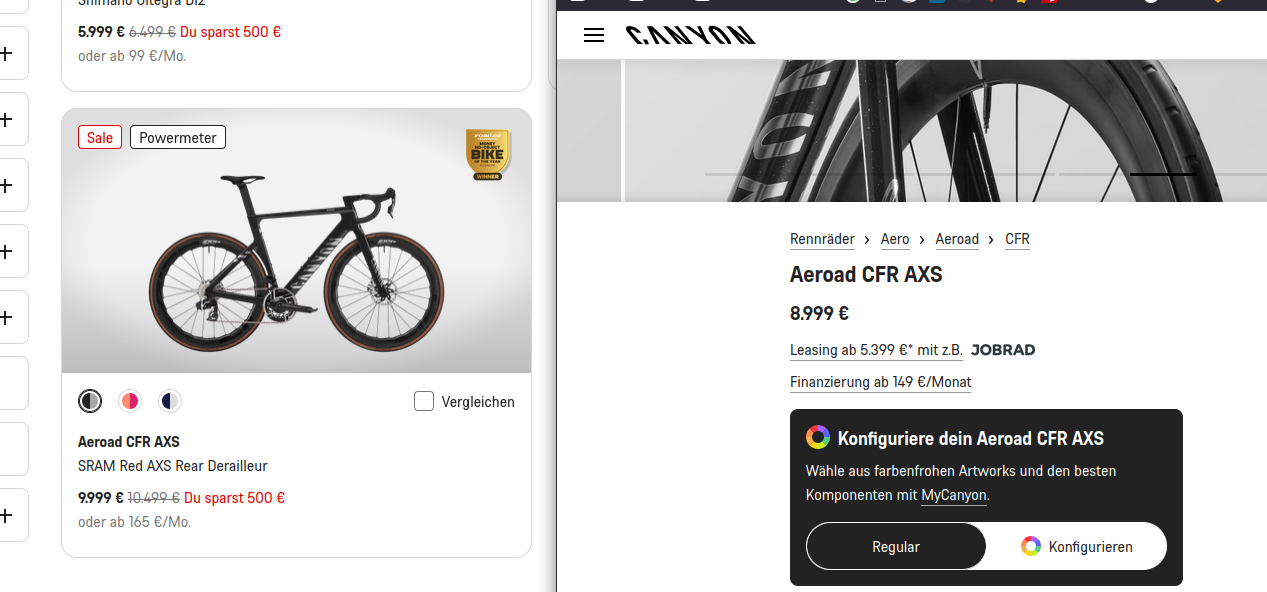Follow the MyCanyon link

tap(954, 495)
